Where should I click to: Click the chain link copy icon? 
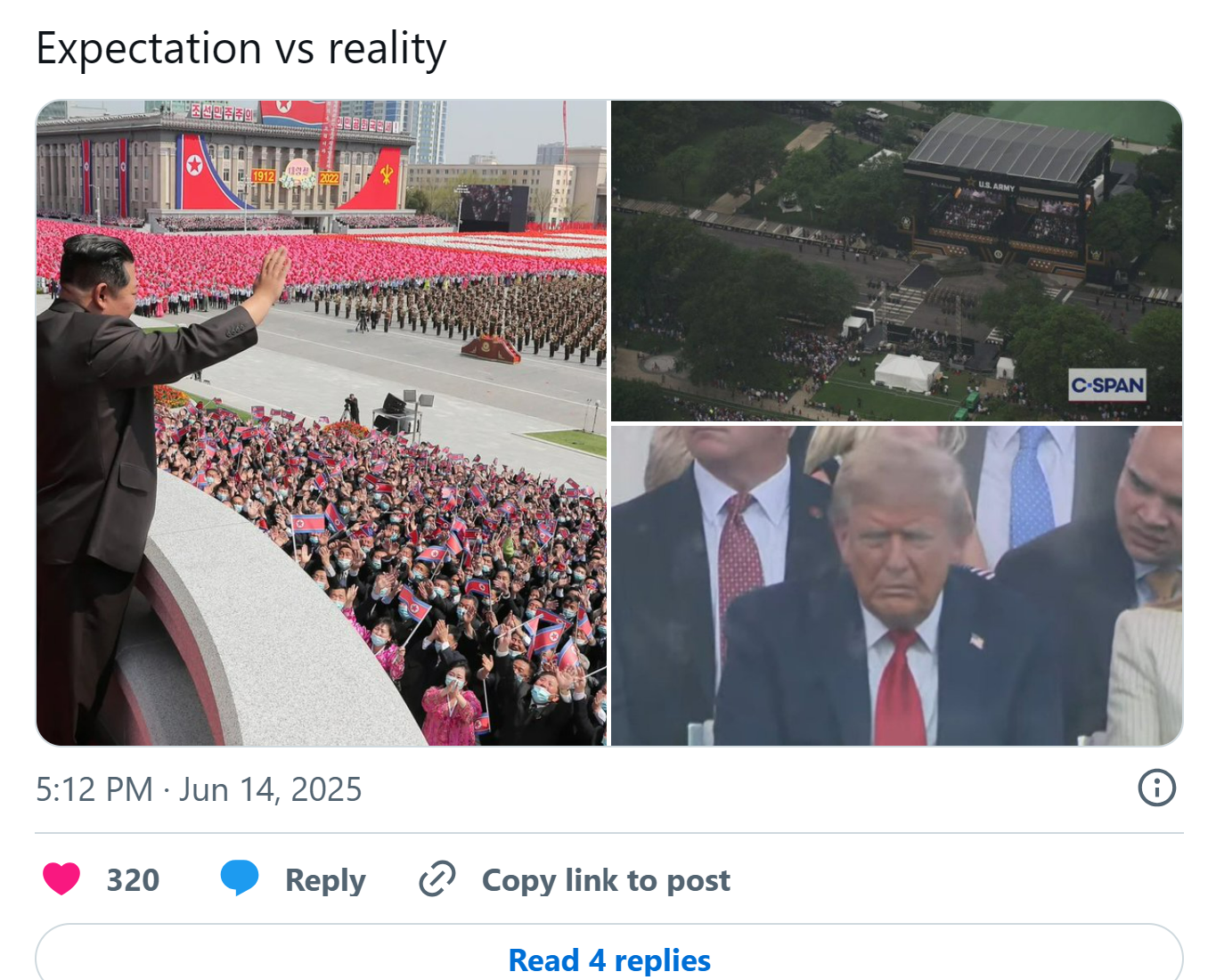point(437,879)
